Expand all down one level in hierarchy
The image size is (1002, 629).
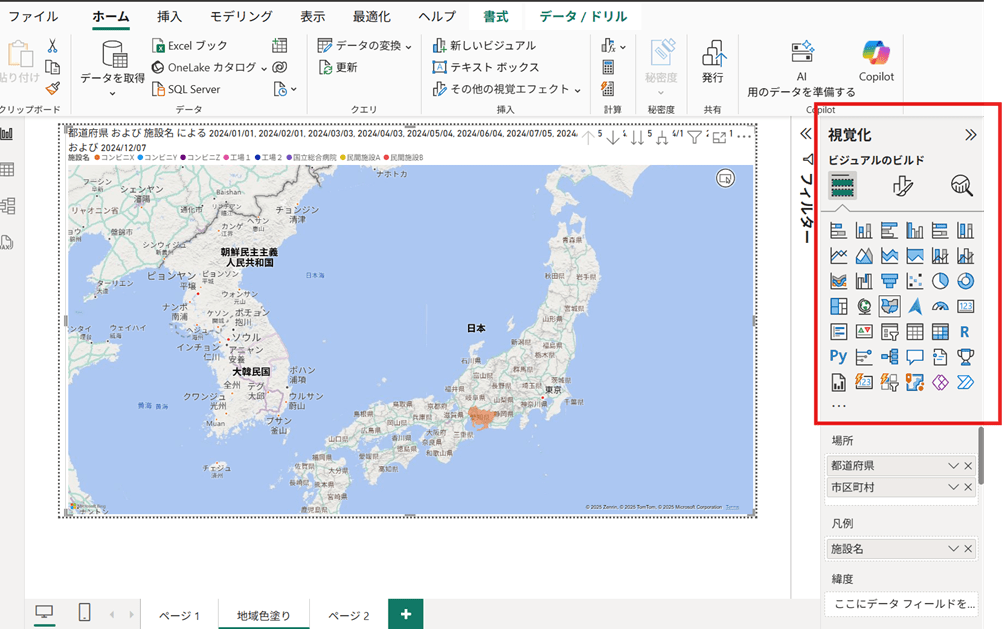coord(662,137)
